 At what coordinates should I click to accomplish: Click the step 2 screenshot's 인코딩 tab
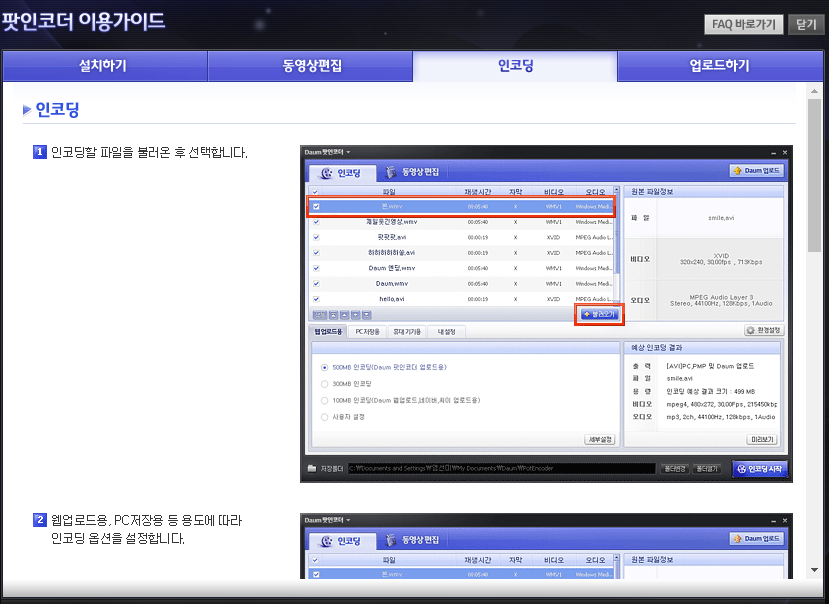point(342,541)
